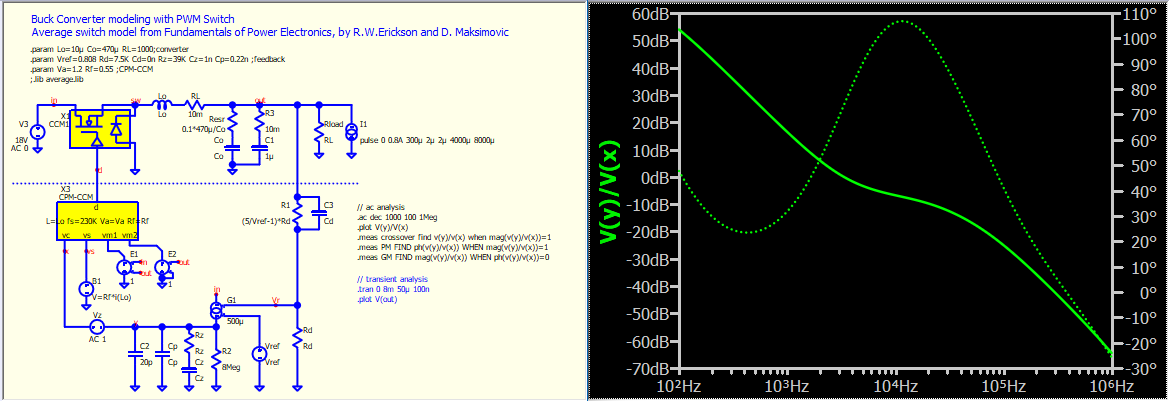Screen dimensions: 1169x401
Task: Click the '.meas crossover' directive line
Action: click(x=454, y=236)
